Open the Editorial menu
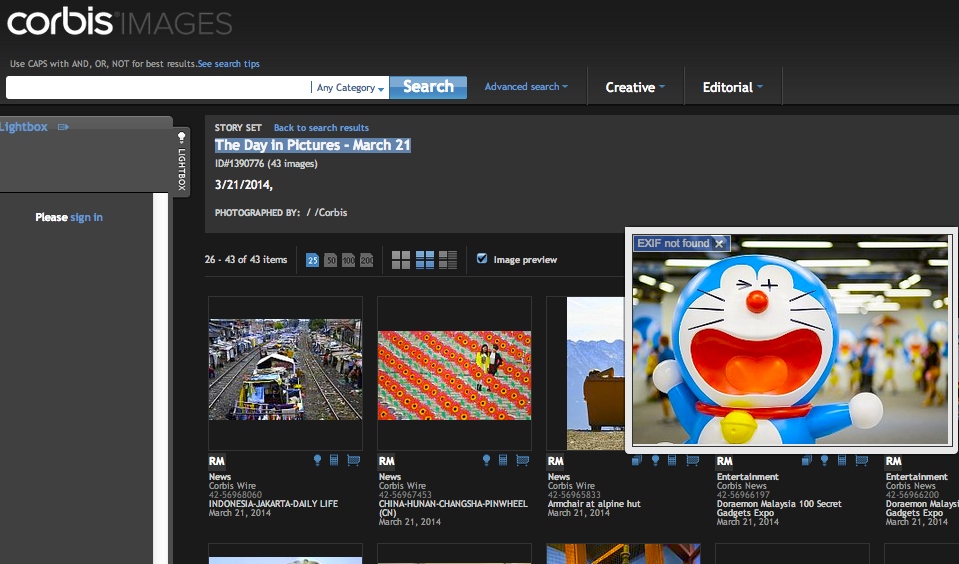This screenshot has height=564, width=959. point(733,87)
